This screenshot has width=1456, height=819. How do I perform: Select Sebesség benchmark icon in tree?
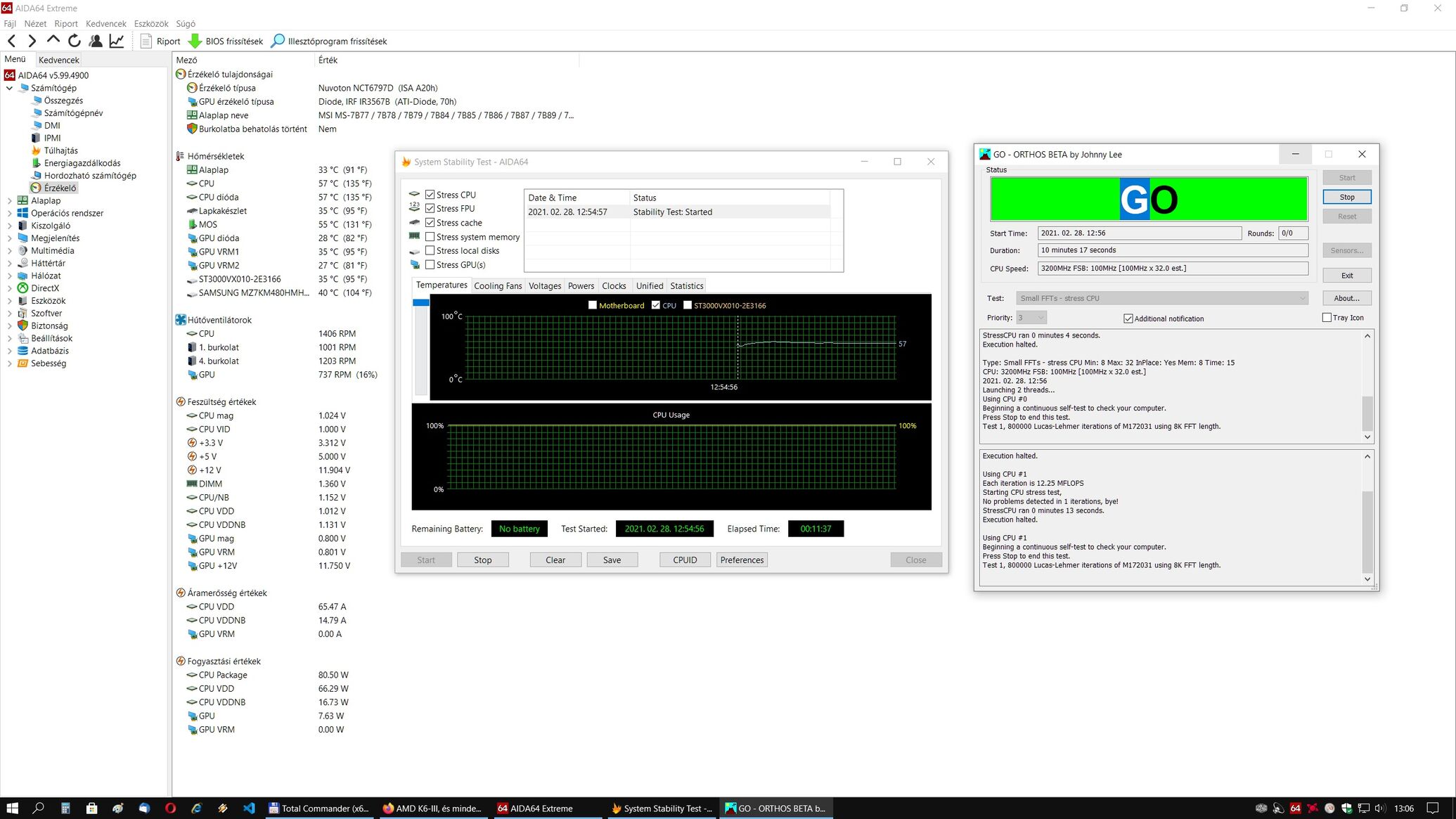[22, 363]
